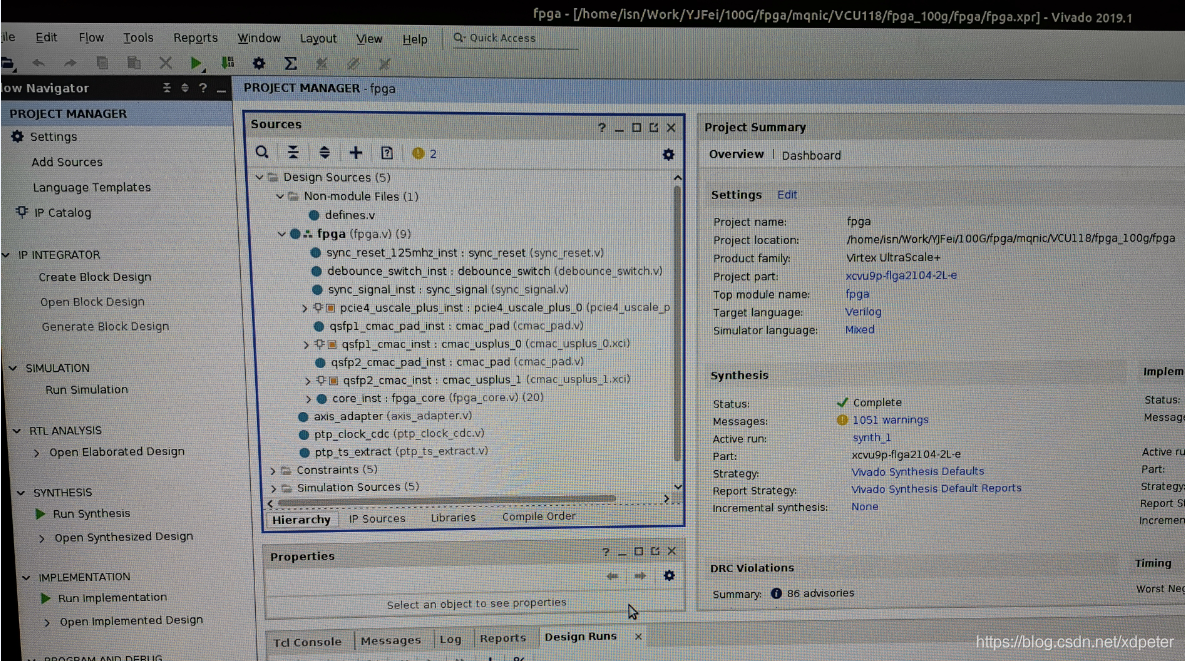
Task: Show the 2 warnings in Sources
Action: click(424, 153)
